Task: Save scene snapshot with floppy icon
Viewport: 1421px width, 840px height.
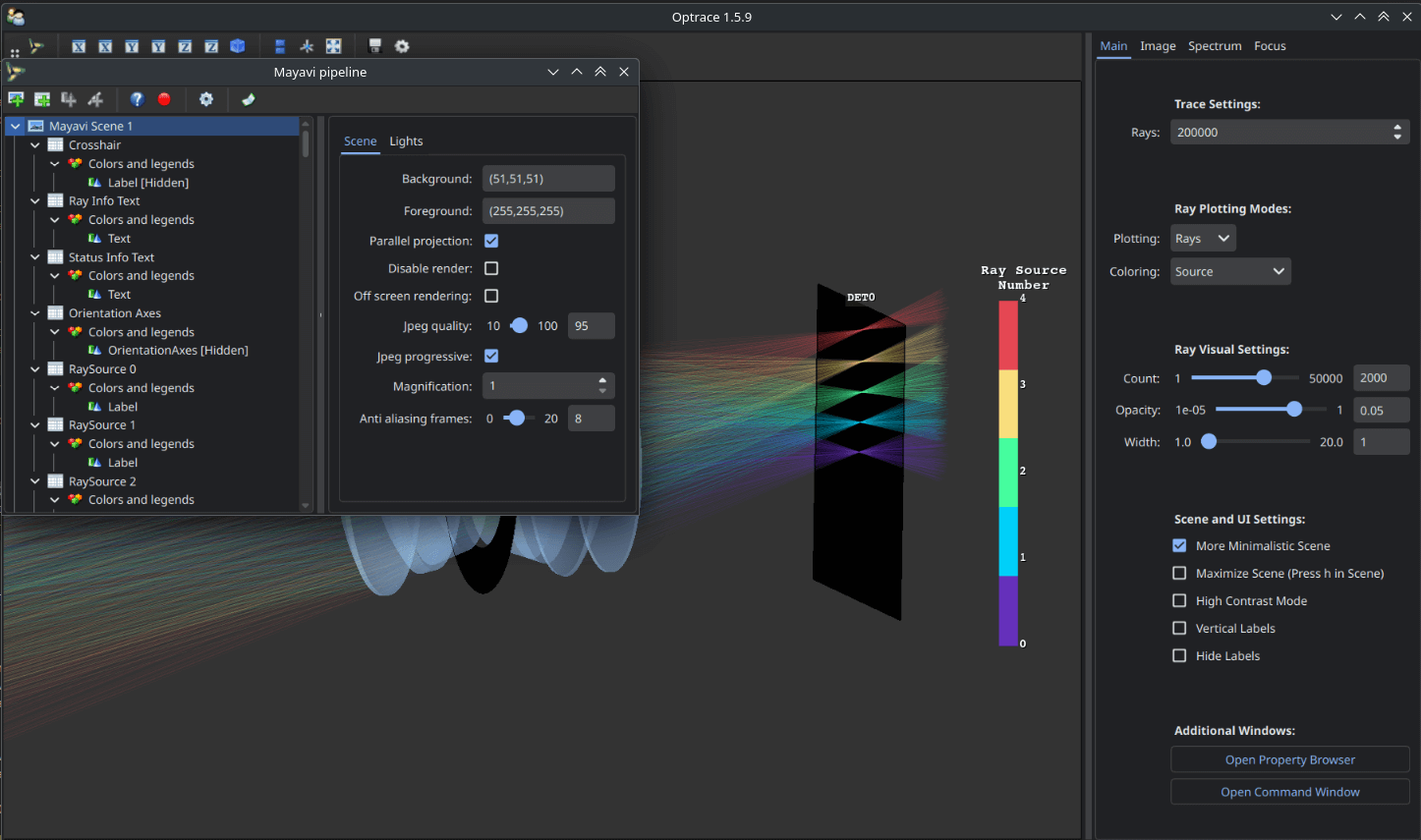Action: tap(374, 46)
